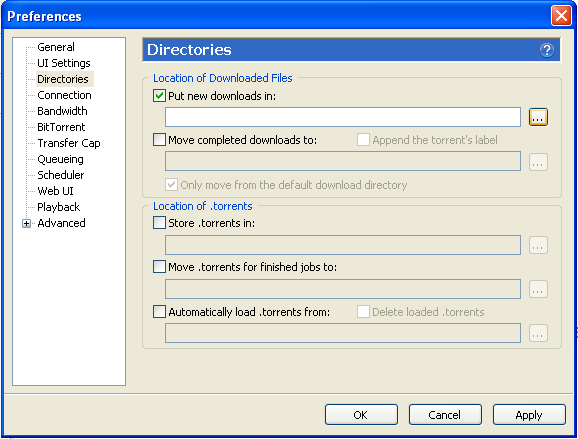This screenshot has height=439, width=578.
Task: Confirm changes with the OK button
Action: click(361, 415)
